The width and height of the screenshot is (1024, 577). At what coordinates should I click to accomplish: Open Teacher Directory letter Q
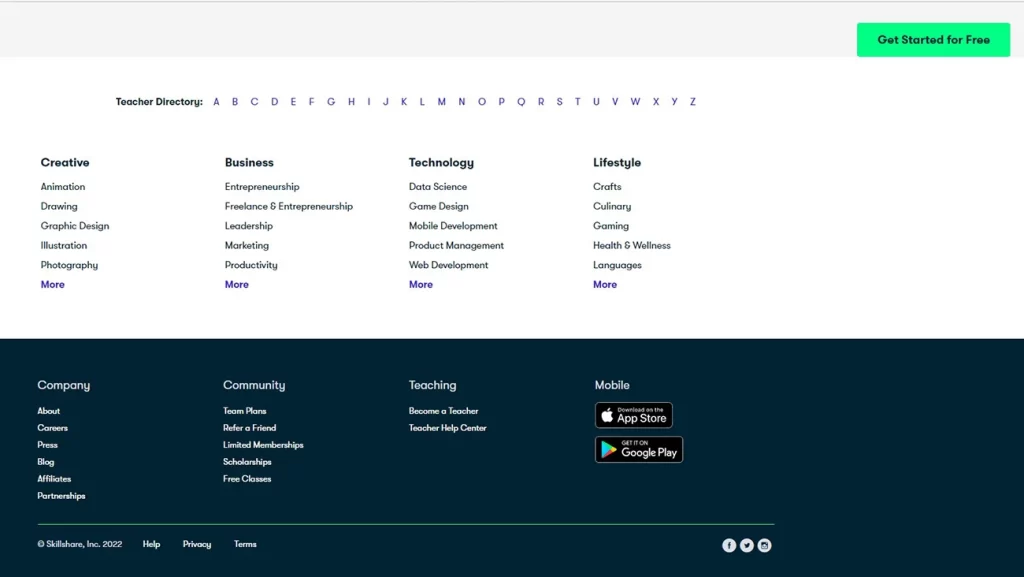point(521,102)
